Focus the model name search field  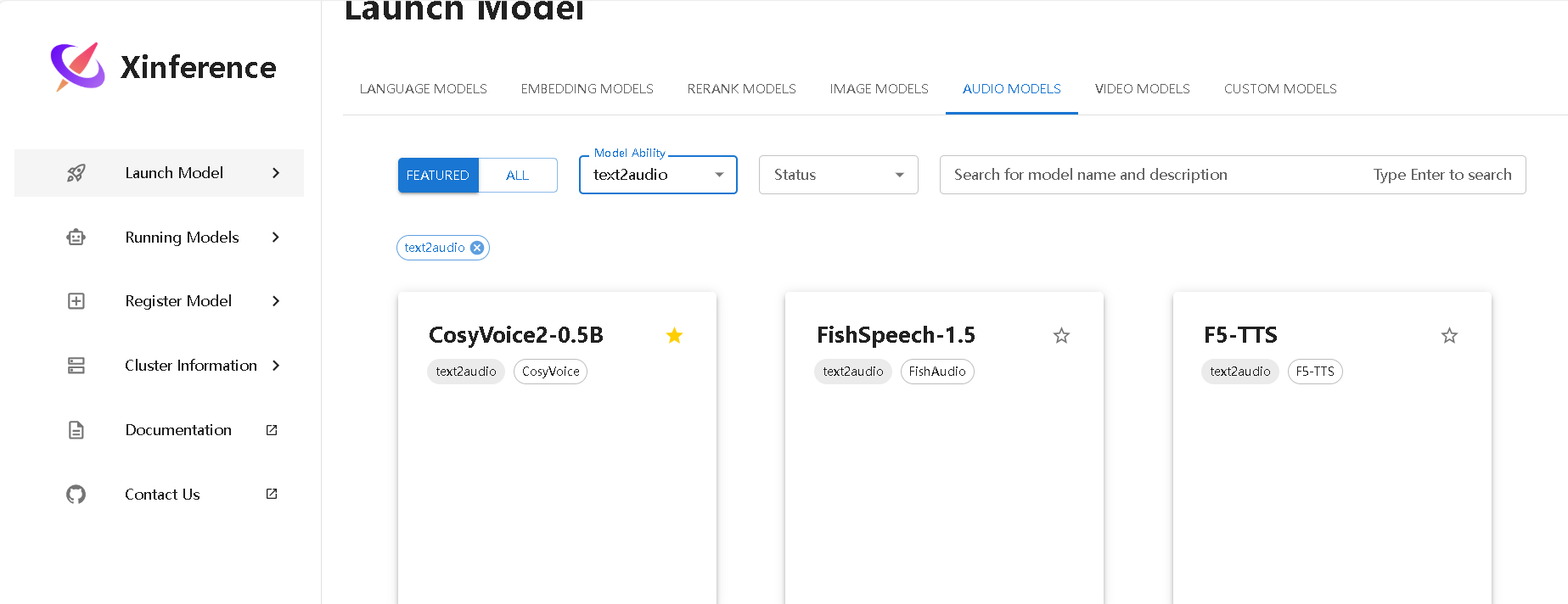click(1233, 175)
